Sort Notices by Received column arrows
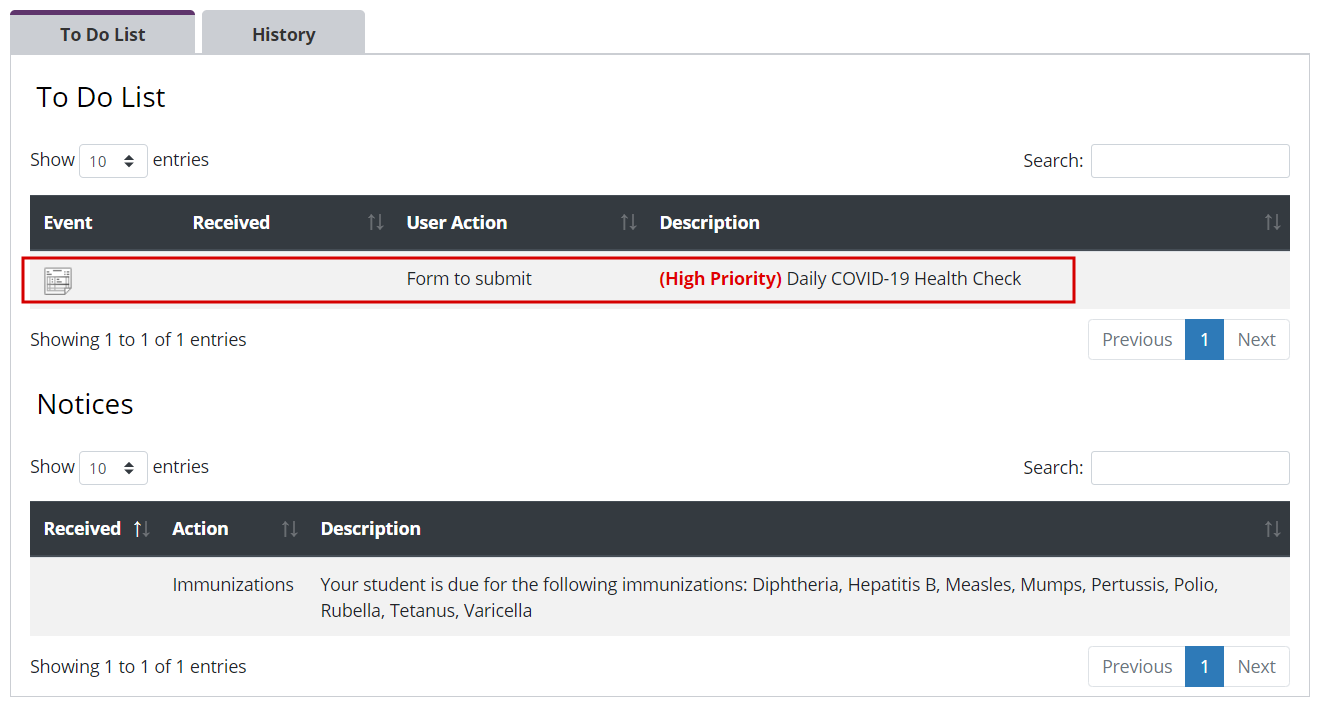The height and width of the screenshot is (713, 1328). click(x=142, y=529)
